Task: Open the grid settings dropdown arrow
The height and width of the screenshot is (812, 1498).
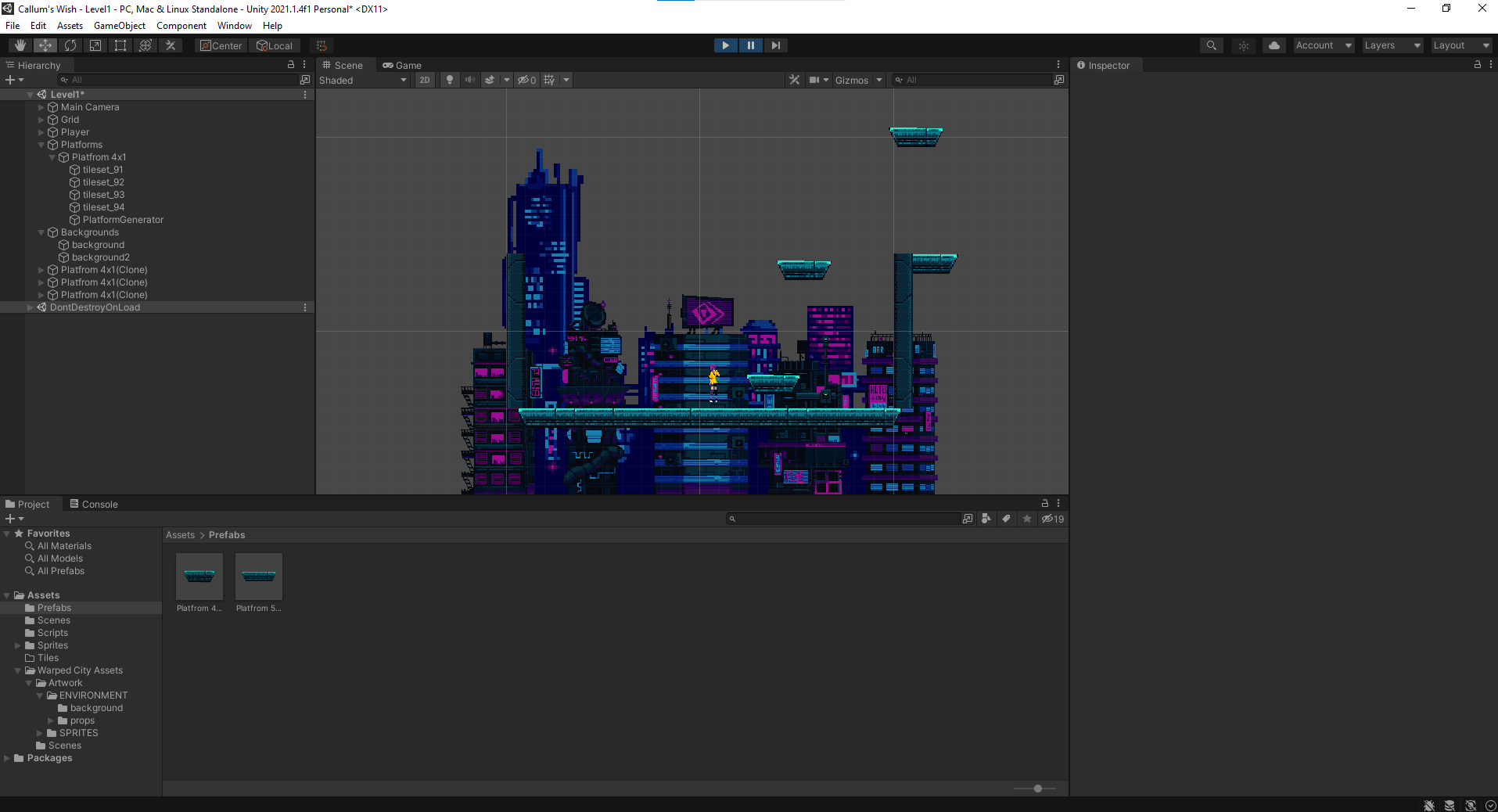Action: coord(566,80)
